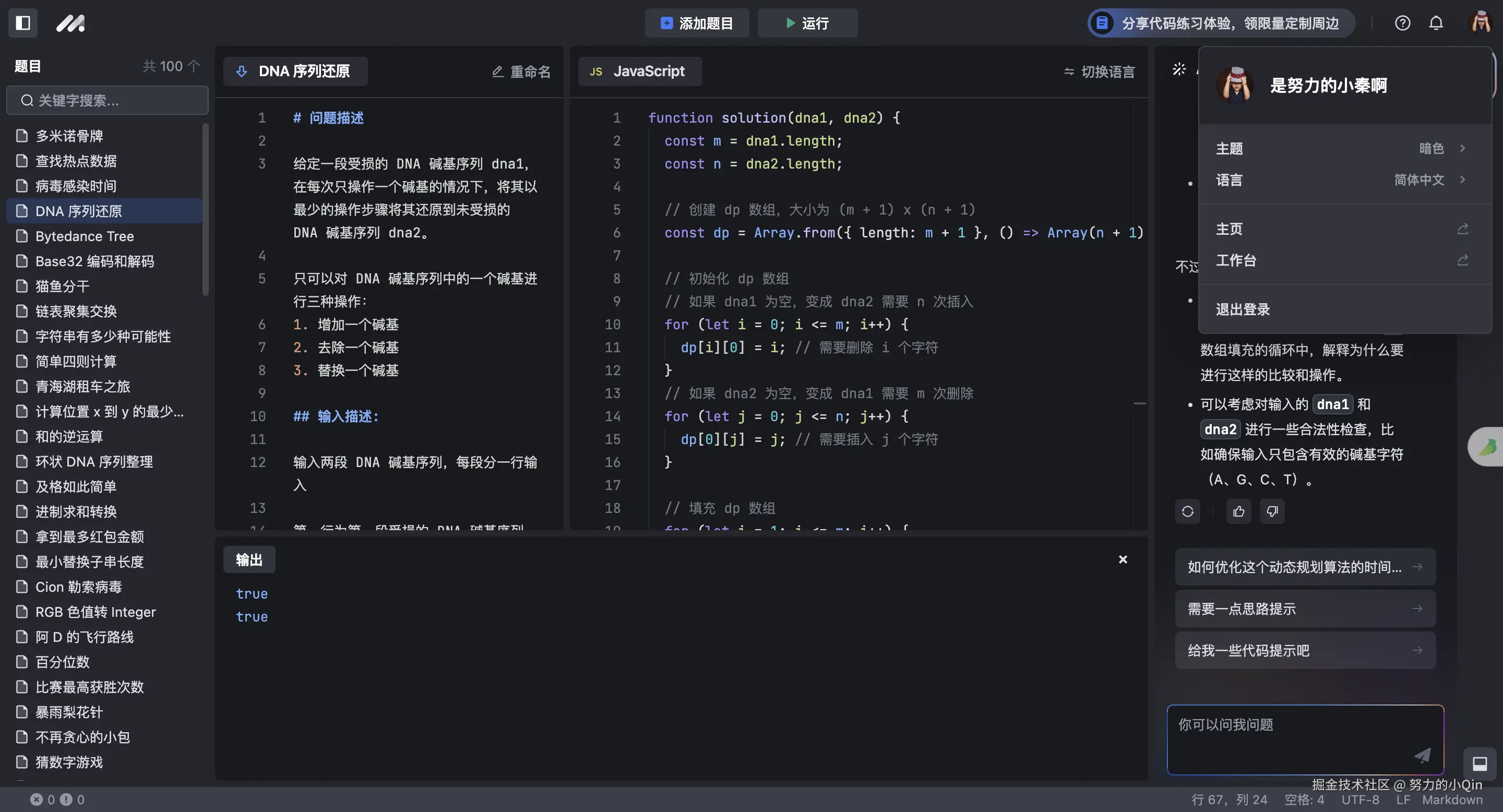This screenshot has height=812, width=1503.
Task: Select the logout menu item
Action: pyautogui.click(x=1243, y=309)
